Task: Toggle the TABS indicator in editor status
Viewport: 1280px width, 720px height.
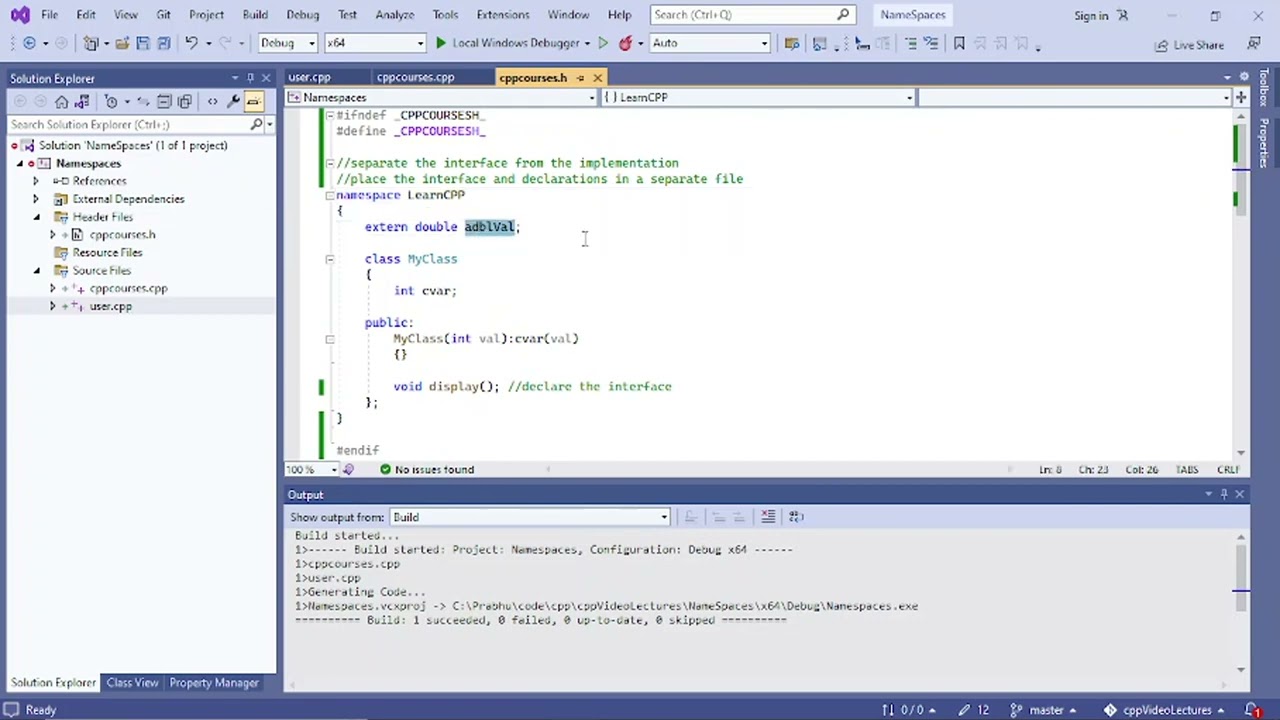Action: pyautogui.click(x=1186, y=469)
